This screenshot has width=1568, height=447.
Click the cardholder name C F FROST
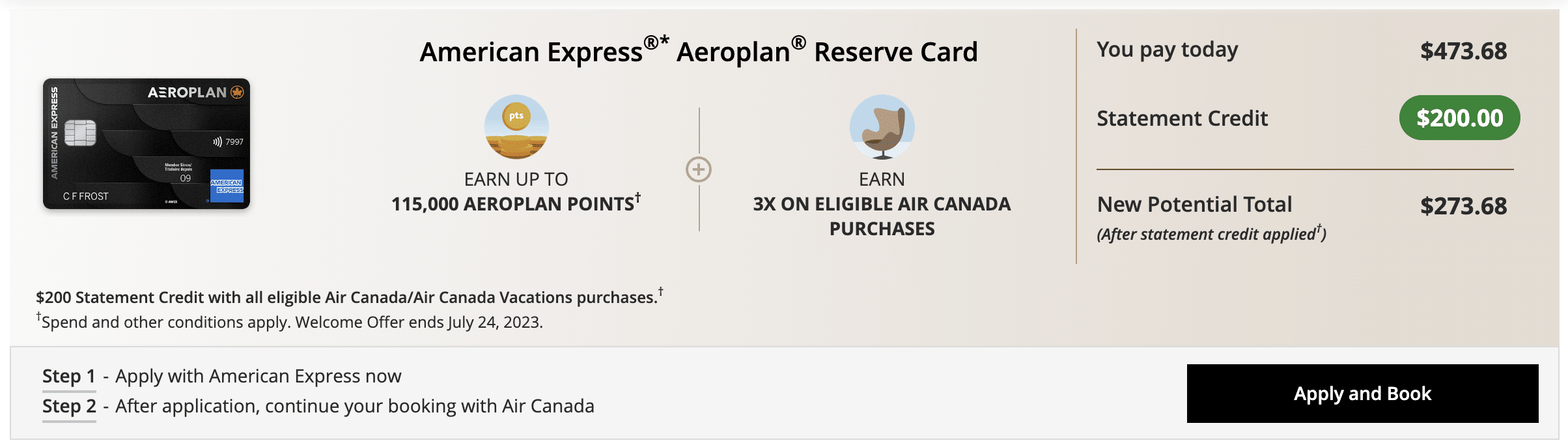pyautogui.click(x=86, y=196)
